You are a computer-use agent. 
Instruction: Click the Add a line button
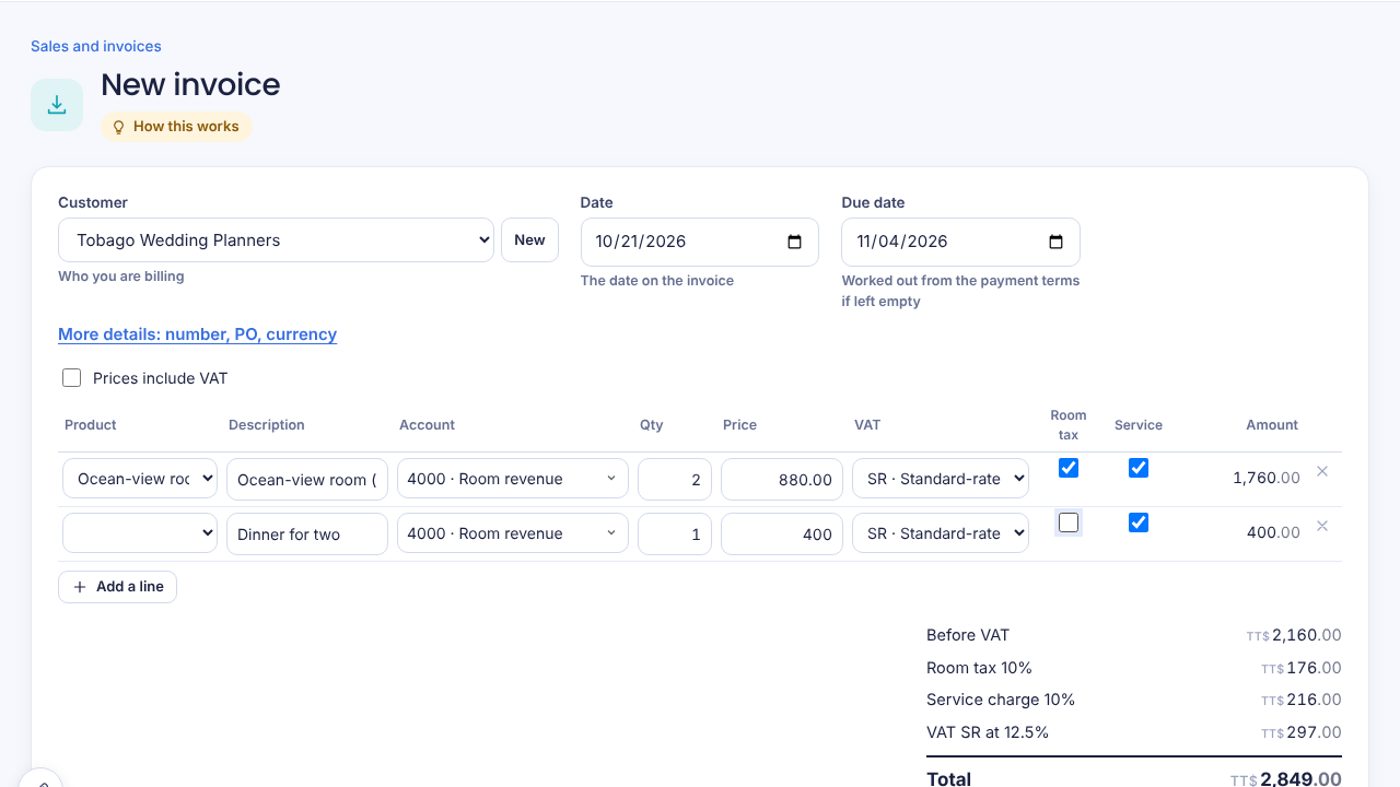pos(118,587)
